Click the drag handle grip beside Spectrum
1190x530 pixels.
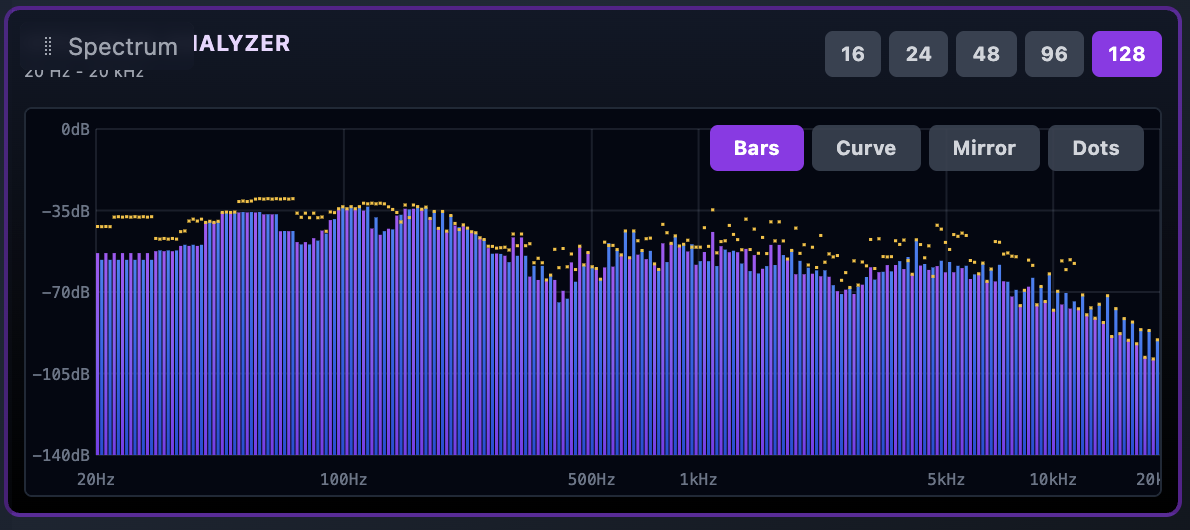coord(48,46)
